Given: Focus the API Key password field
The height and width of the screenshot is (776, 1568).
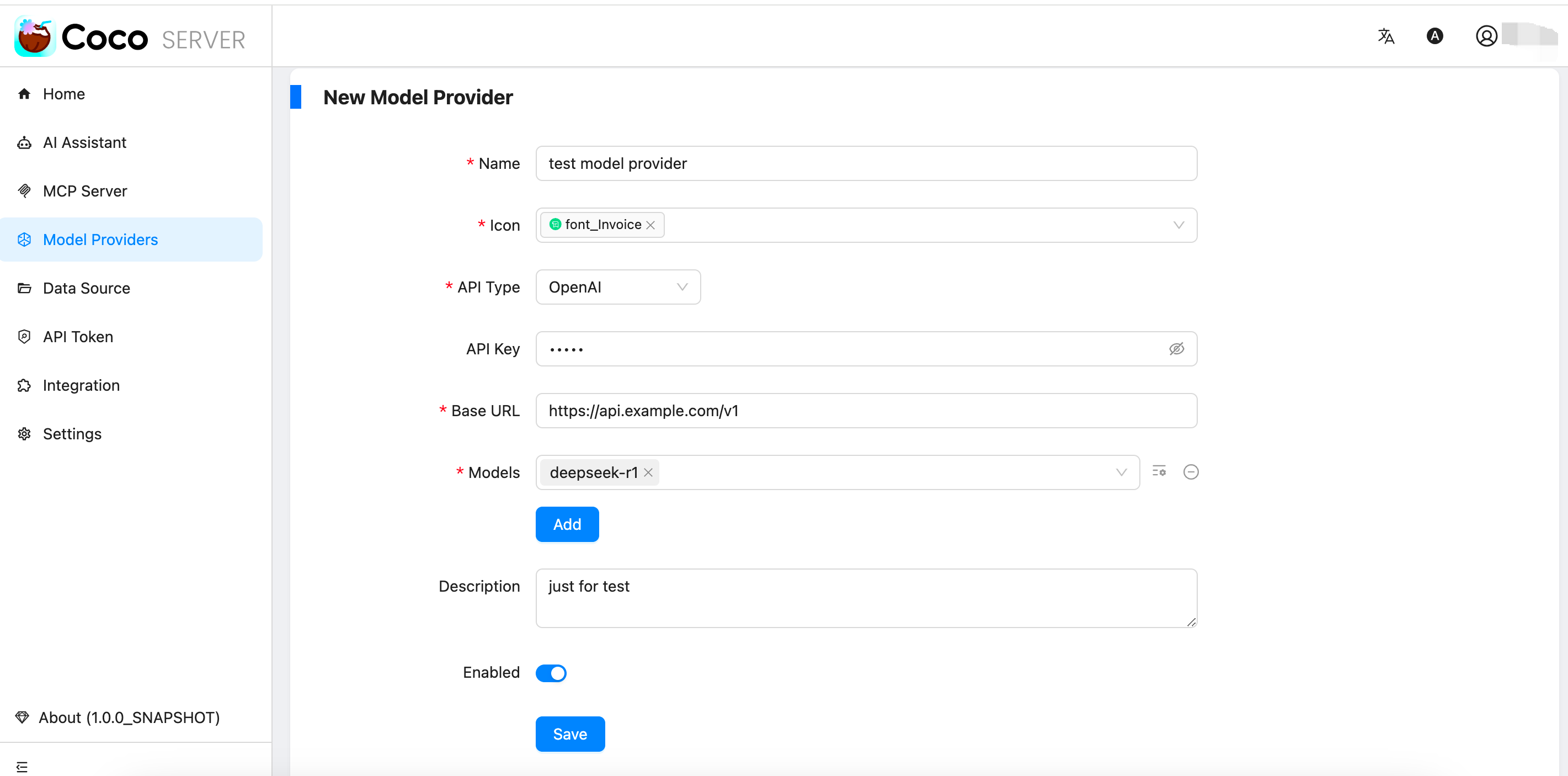Looking at the screenshot, I should pos(866,349).
